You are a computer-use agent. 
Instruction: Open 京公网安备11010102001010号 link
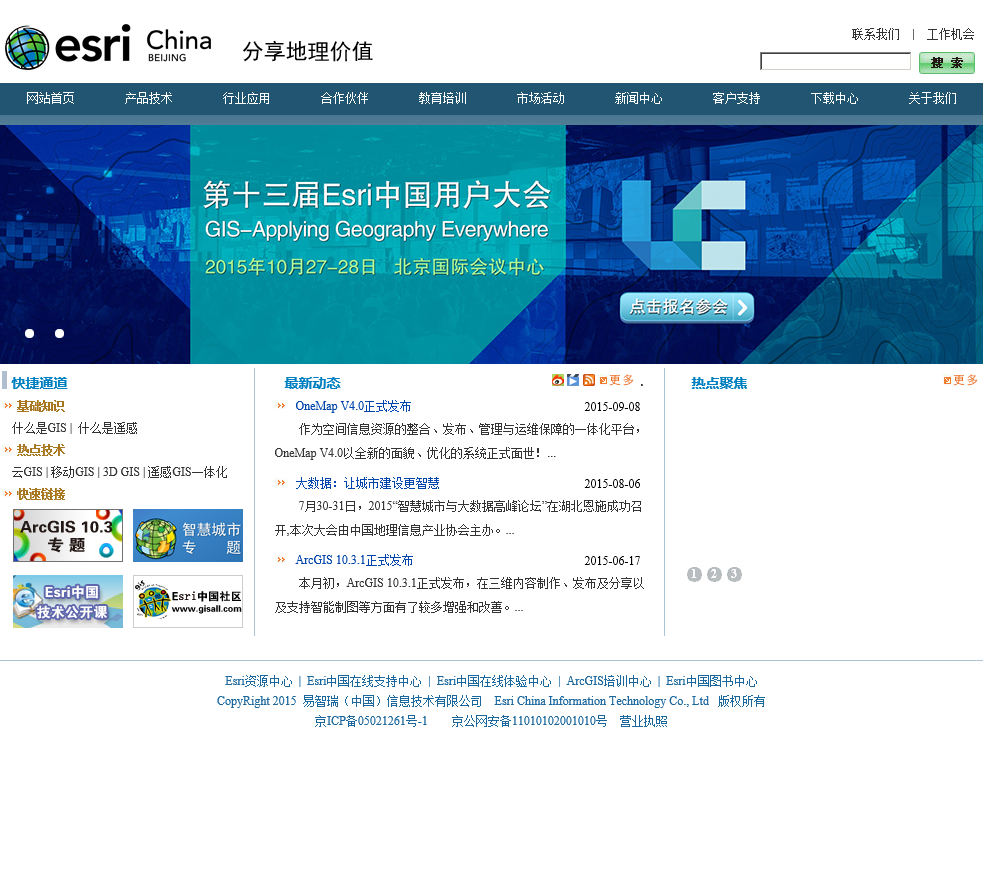click(x=529, y=722)
